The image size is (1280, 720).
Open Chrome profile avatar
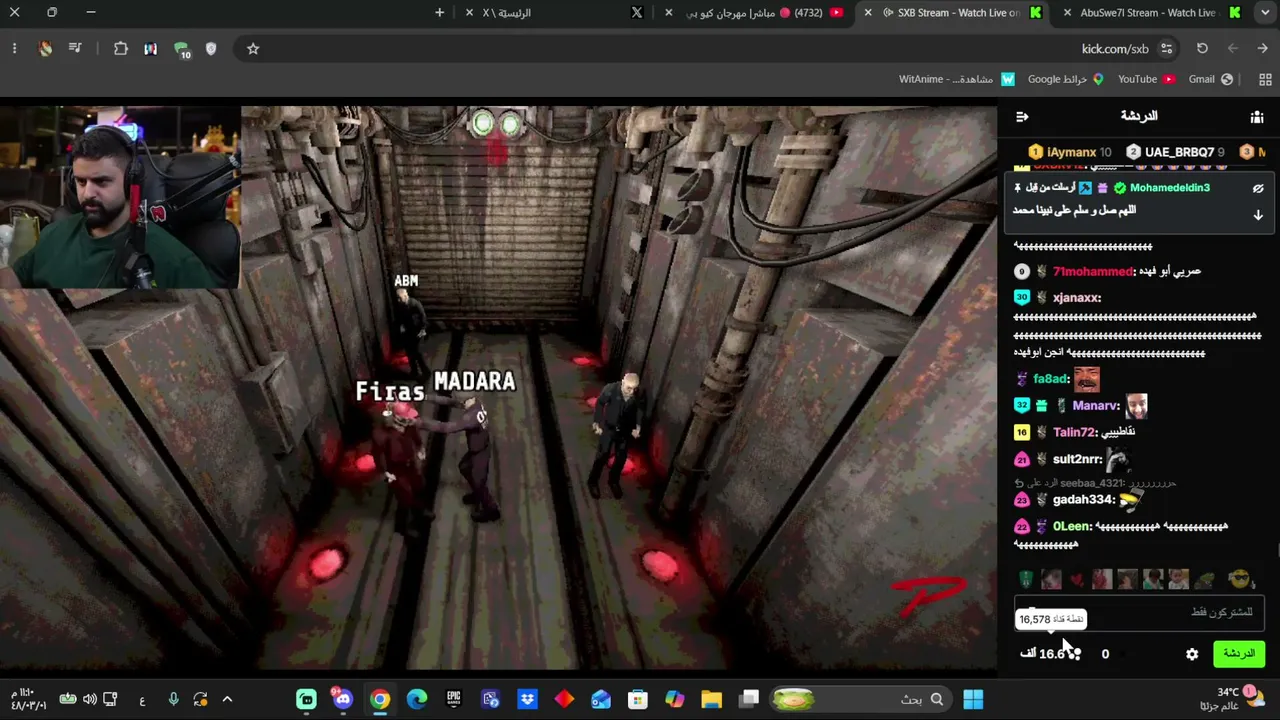click(x=45, y=49)
